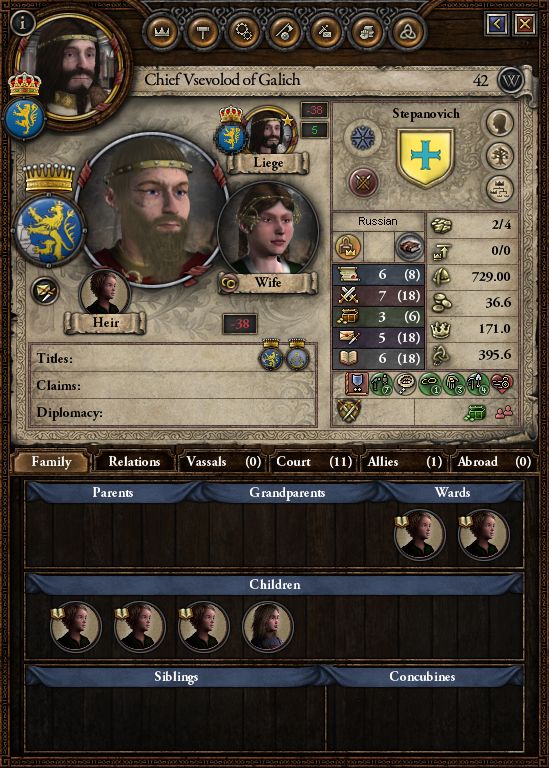Image resolution: width=549 pixels, height=768 pixels.
Task: Open the Wikipedia link W icon
Action: click(511, 80)
